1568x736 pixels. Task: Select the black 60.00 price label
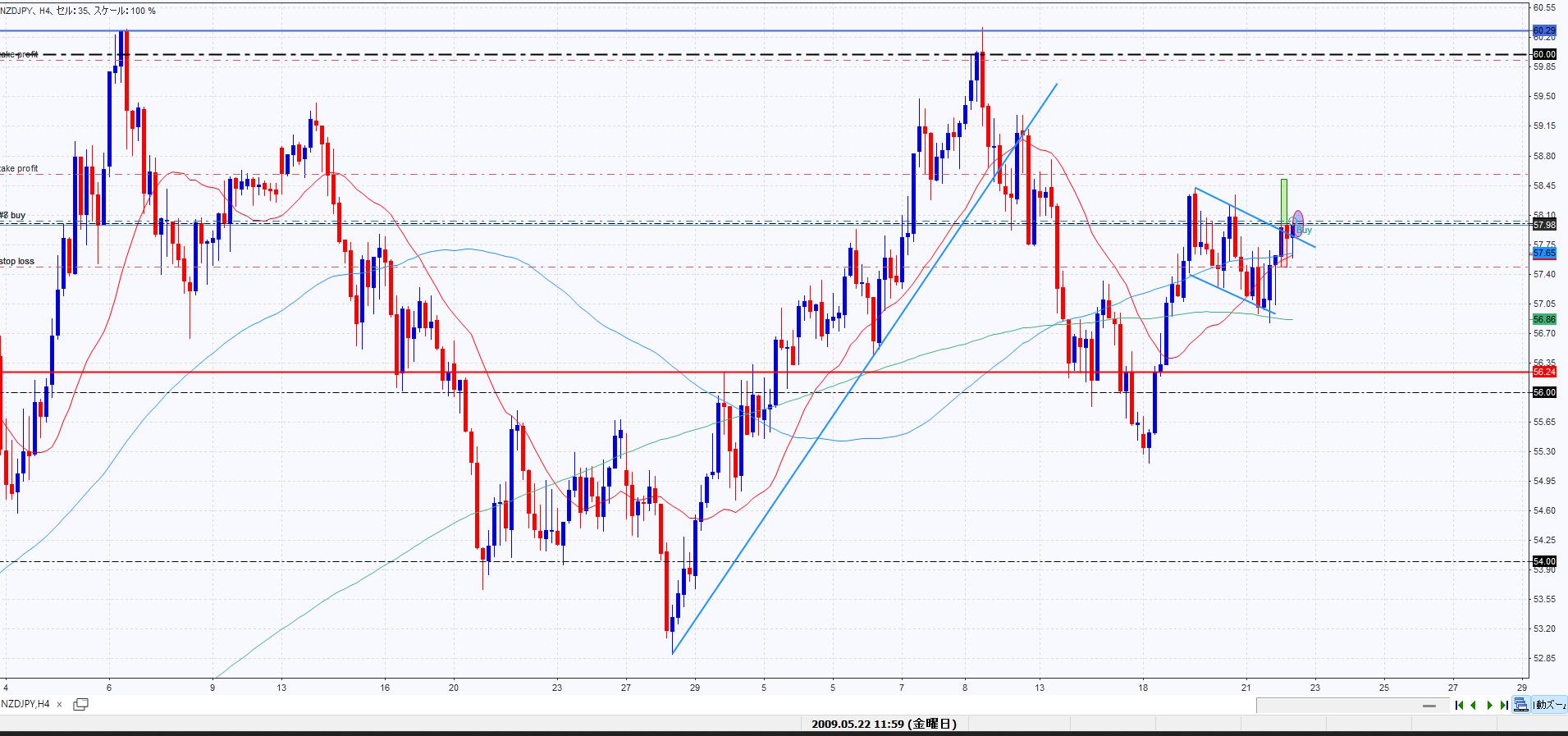click(x=1543, y=54)
